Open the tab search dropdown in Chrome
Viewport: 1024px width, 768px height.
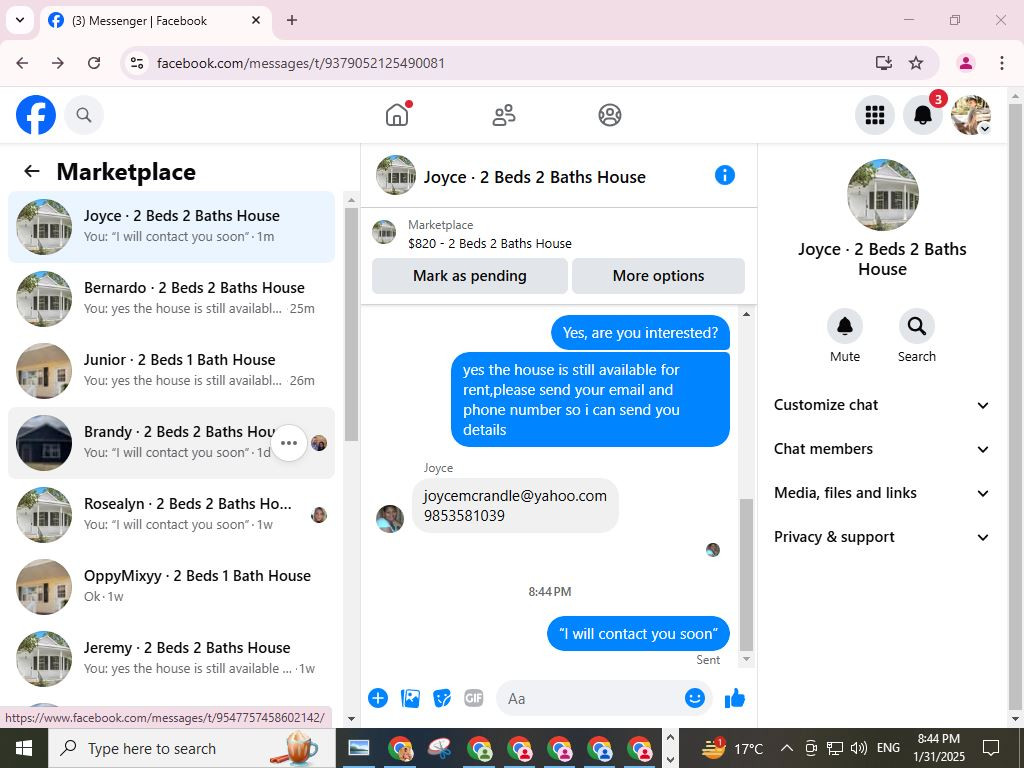(20, 20)
